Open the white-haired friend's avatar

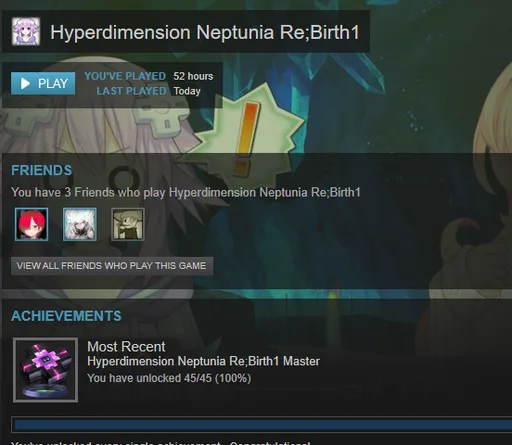pyautogui.click(x=80, y=224)
